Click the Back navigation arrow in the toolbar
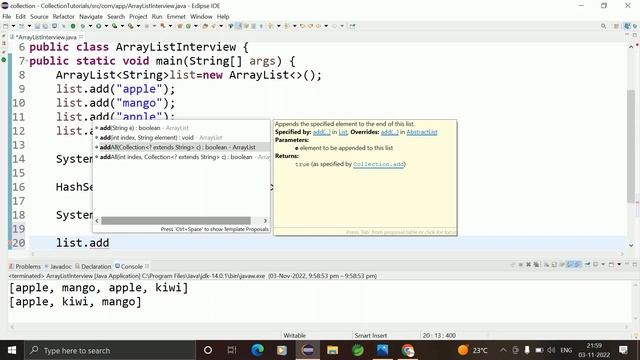Image resolution: width=640 pixels, height=360 pixels. click(x=318, y=26)
